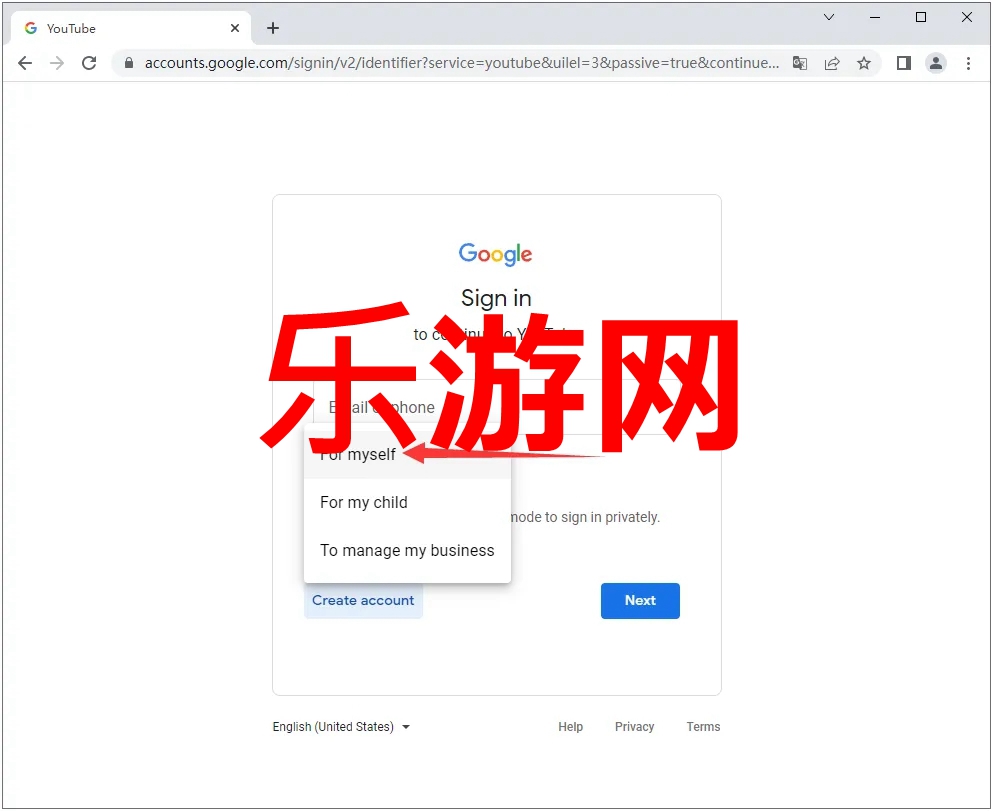Bookmark this page with the star icon
993x811 pixels.
click(864, 63)
